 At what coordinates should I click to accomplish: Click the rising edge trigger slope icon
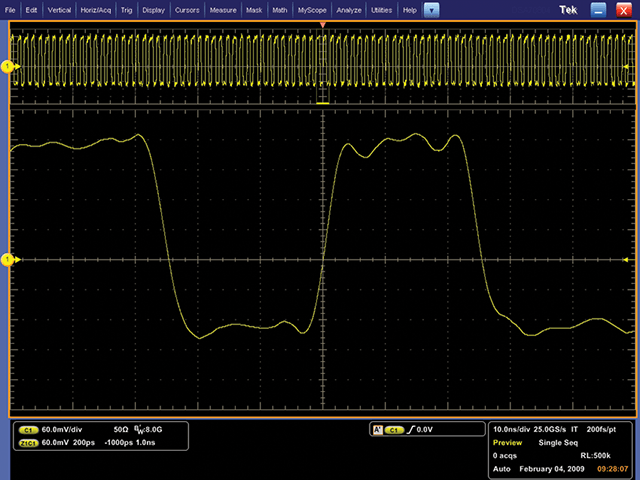coord(411,428)
